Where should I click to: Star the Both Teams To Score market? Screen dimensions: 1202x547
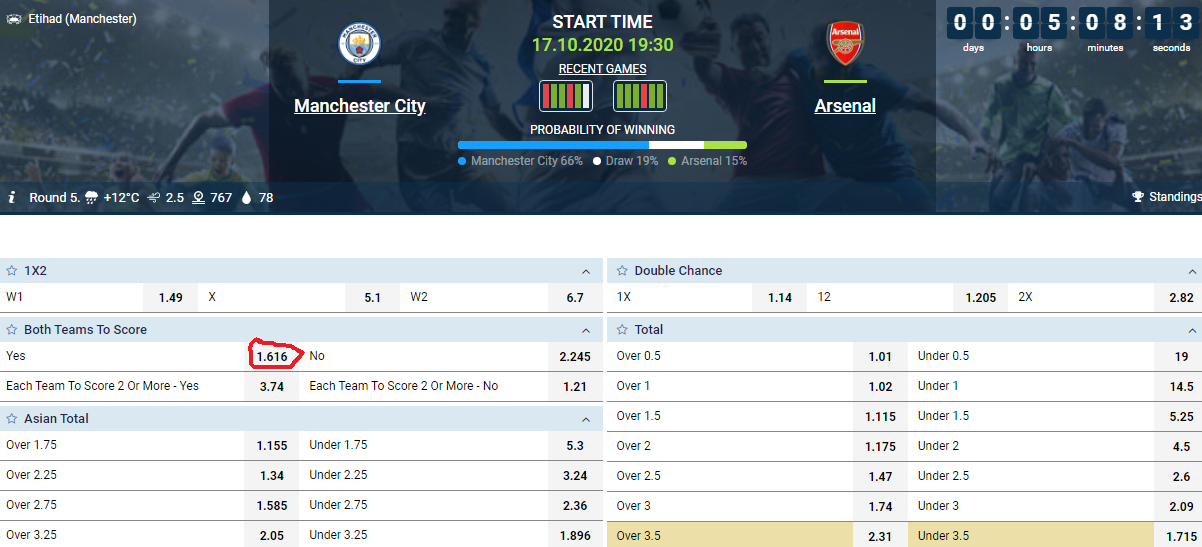coord(12,330)
